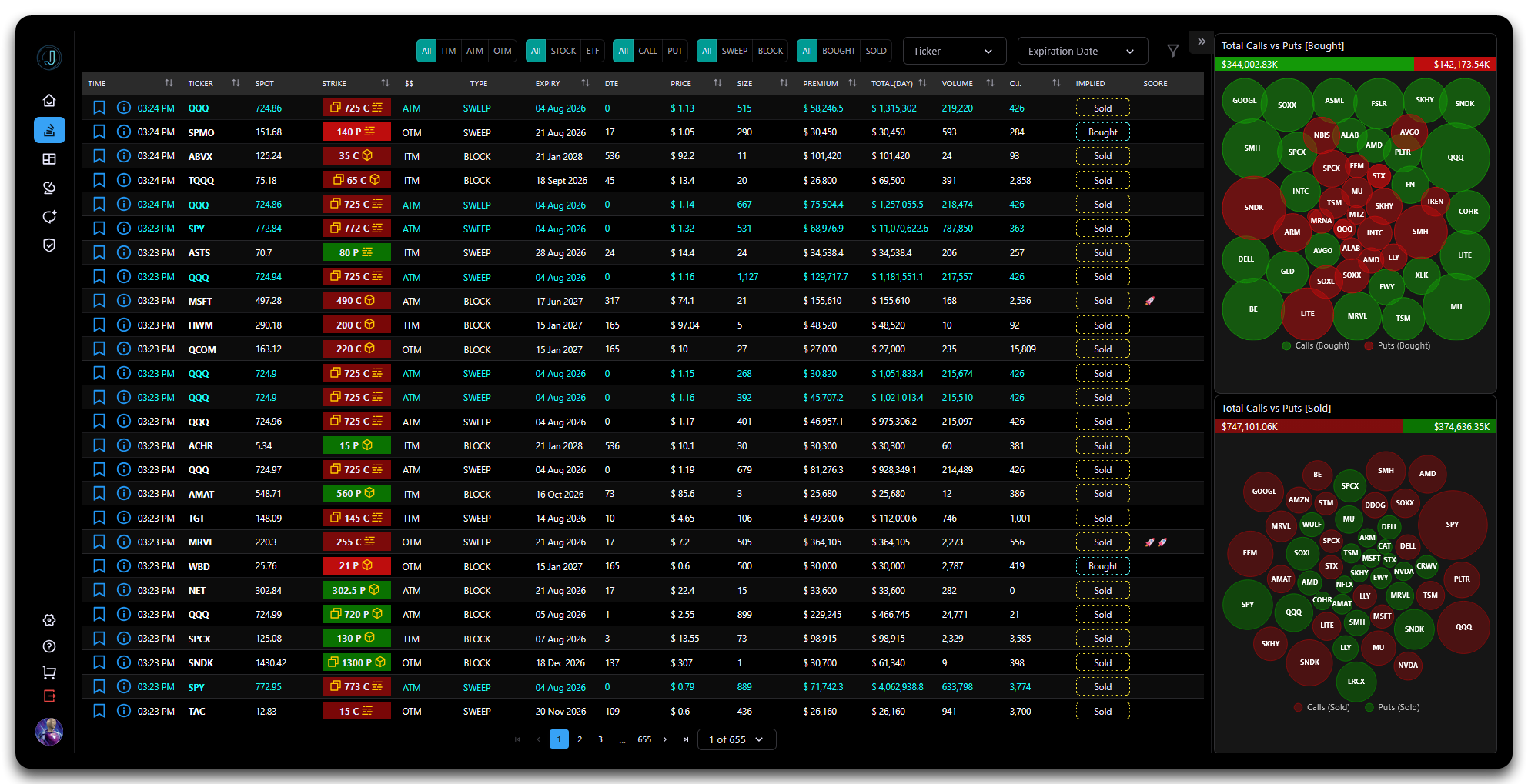
Task: Jump to last page arrow
Action: [686, 739]
